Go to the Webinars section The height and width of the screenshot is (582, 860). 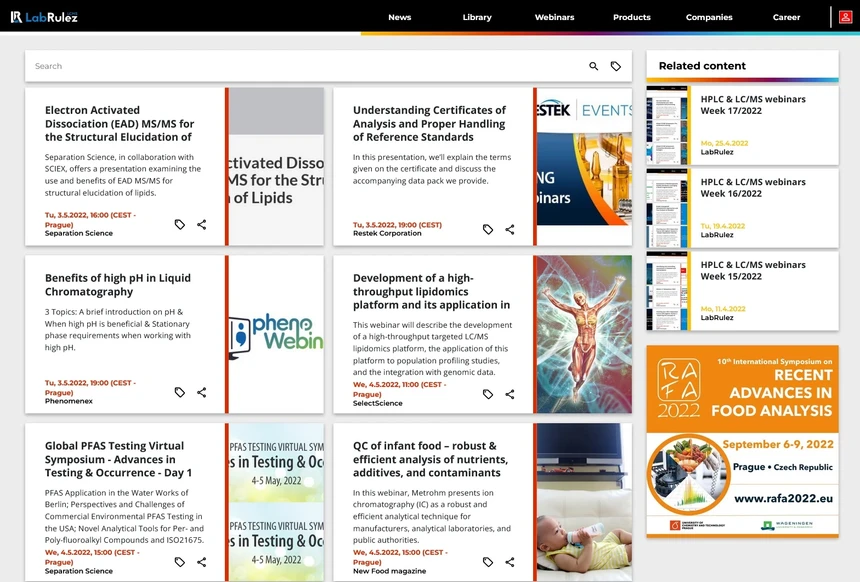coord(555,17)
